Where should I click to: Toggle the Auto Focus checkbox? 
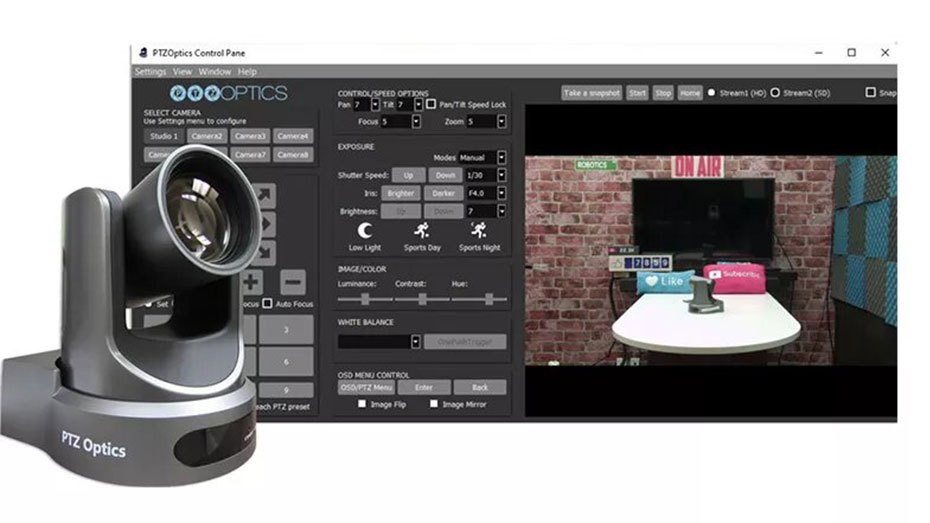tap(267, 304)
